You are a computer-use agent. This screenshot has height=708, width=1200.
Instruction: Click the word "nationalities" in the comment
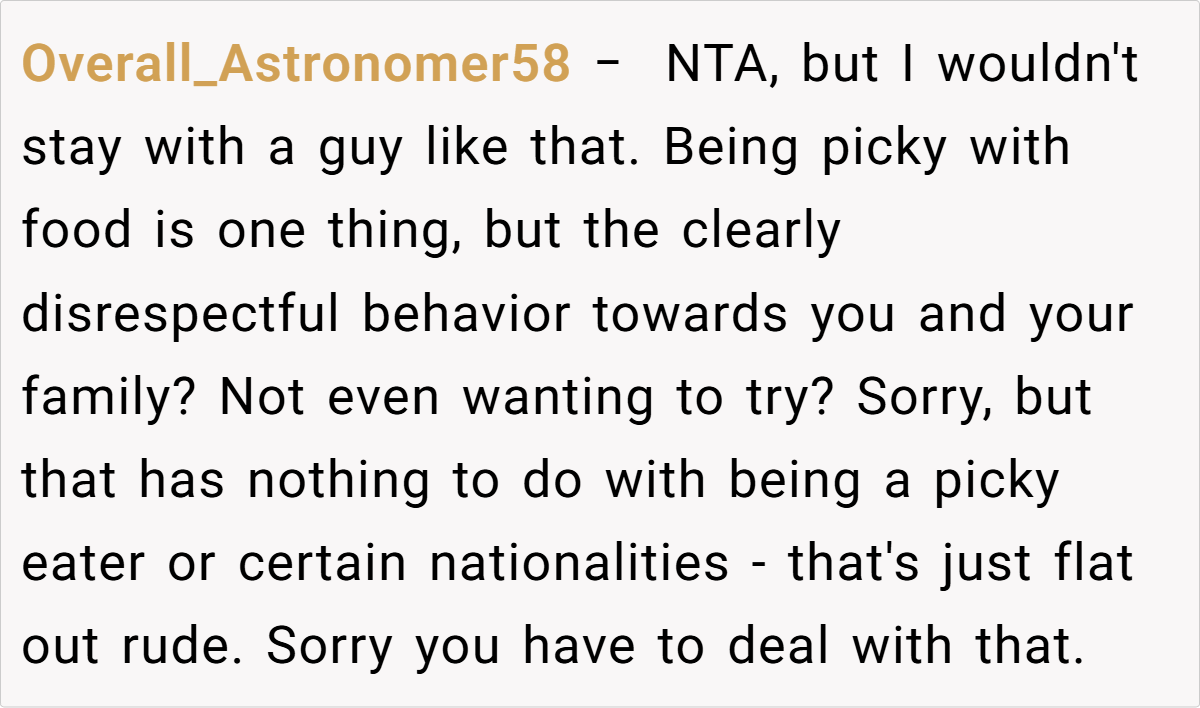click(579, 564)
